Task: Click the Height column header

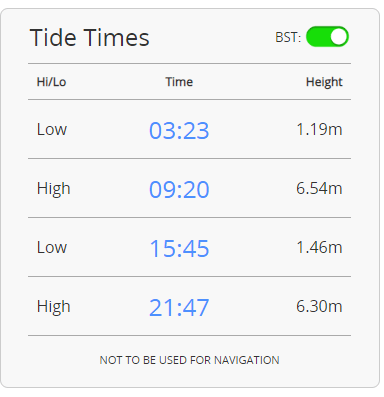Action: pos(324,82)
